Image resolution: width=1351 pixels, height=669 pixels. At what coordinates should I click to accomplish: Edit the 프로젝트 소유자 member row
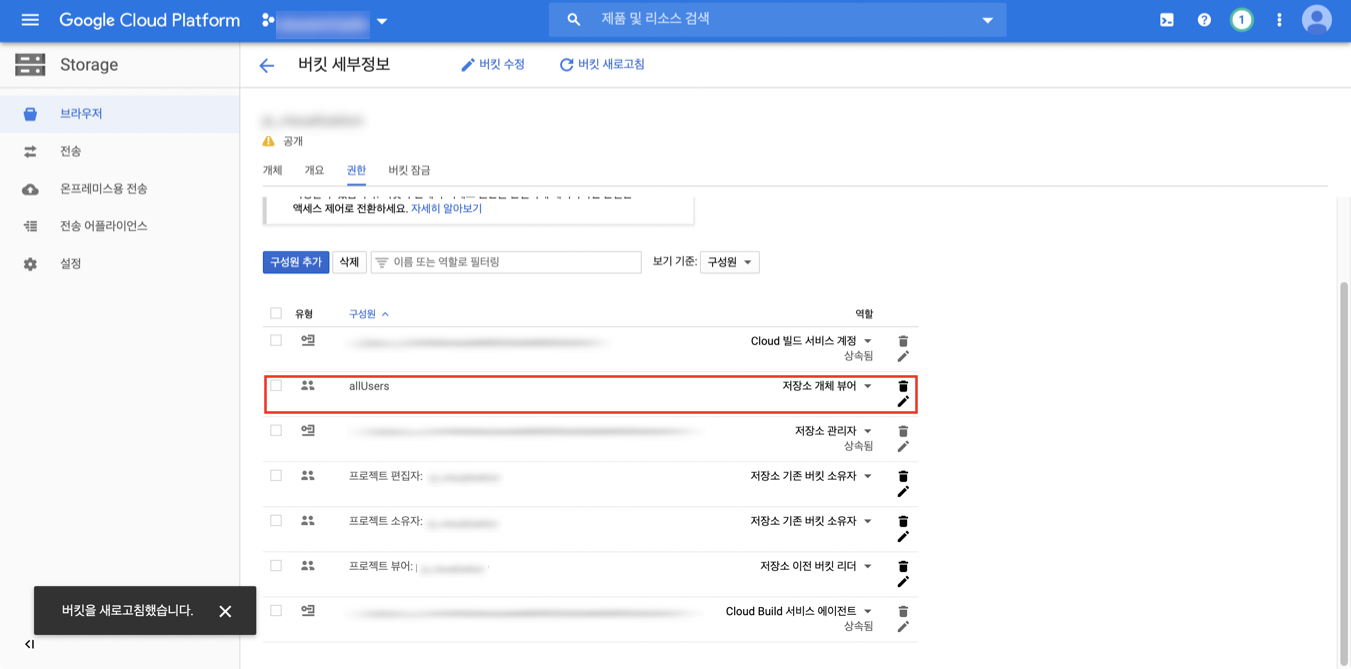pyautogui.click(x=903, y=537)
